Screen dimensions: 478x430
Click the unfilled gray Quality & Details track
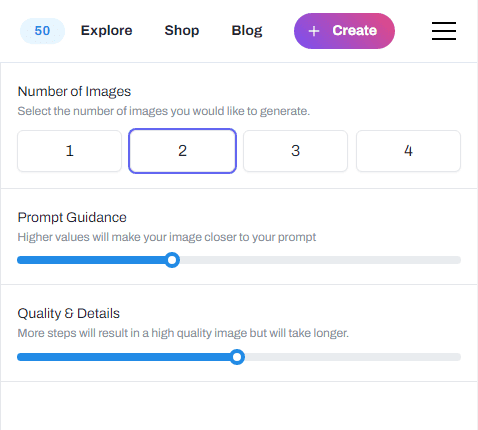pyautogui.click(x=353, y=357)
